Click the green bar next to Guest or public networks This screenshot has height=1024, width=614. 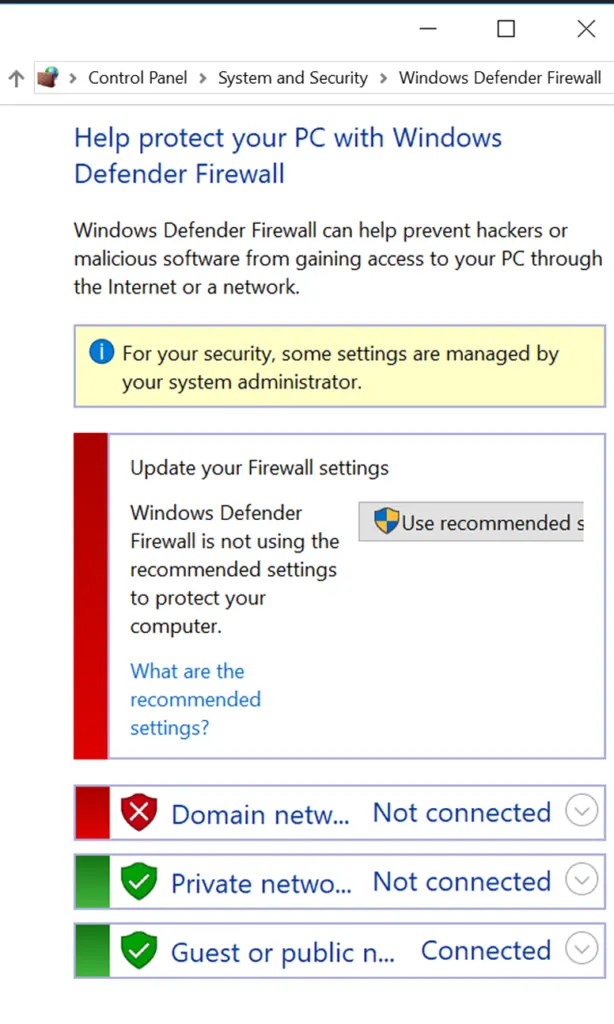pos(91,950)
